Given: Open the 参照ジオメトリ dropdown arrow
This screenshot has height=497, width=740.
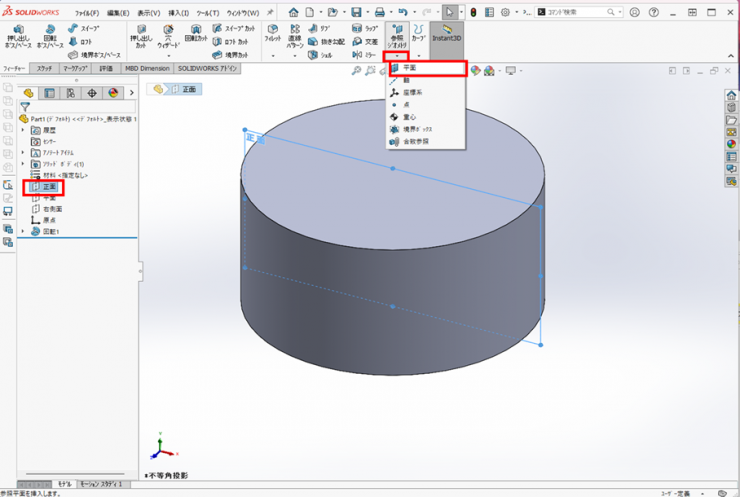Looking at the screenshot, I should point(396,56).
